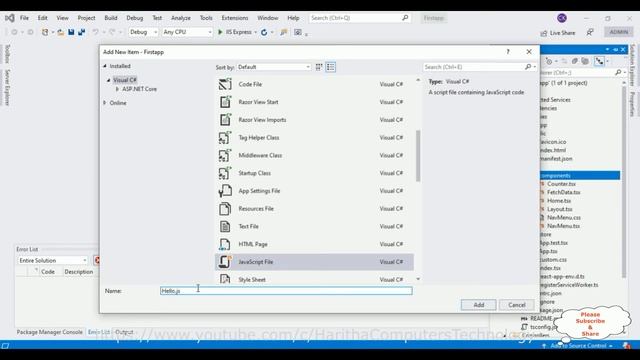Click the Code column header in Error List
This screenshot has width=640, height=360.
(48, 272)
